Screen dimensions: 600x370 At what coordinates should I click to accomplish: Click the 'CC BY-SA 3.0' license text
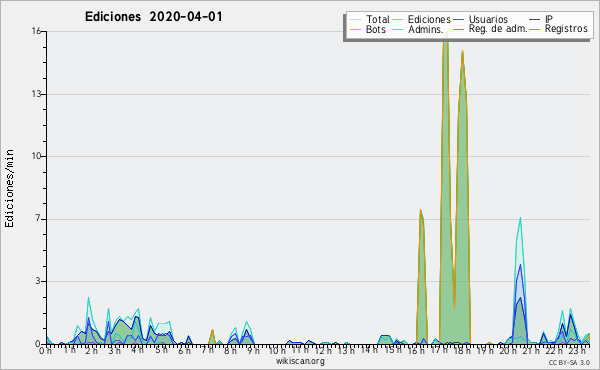pyautogui.click(x=569, y=362)
